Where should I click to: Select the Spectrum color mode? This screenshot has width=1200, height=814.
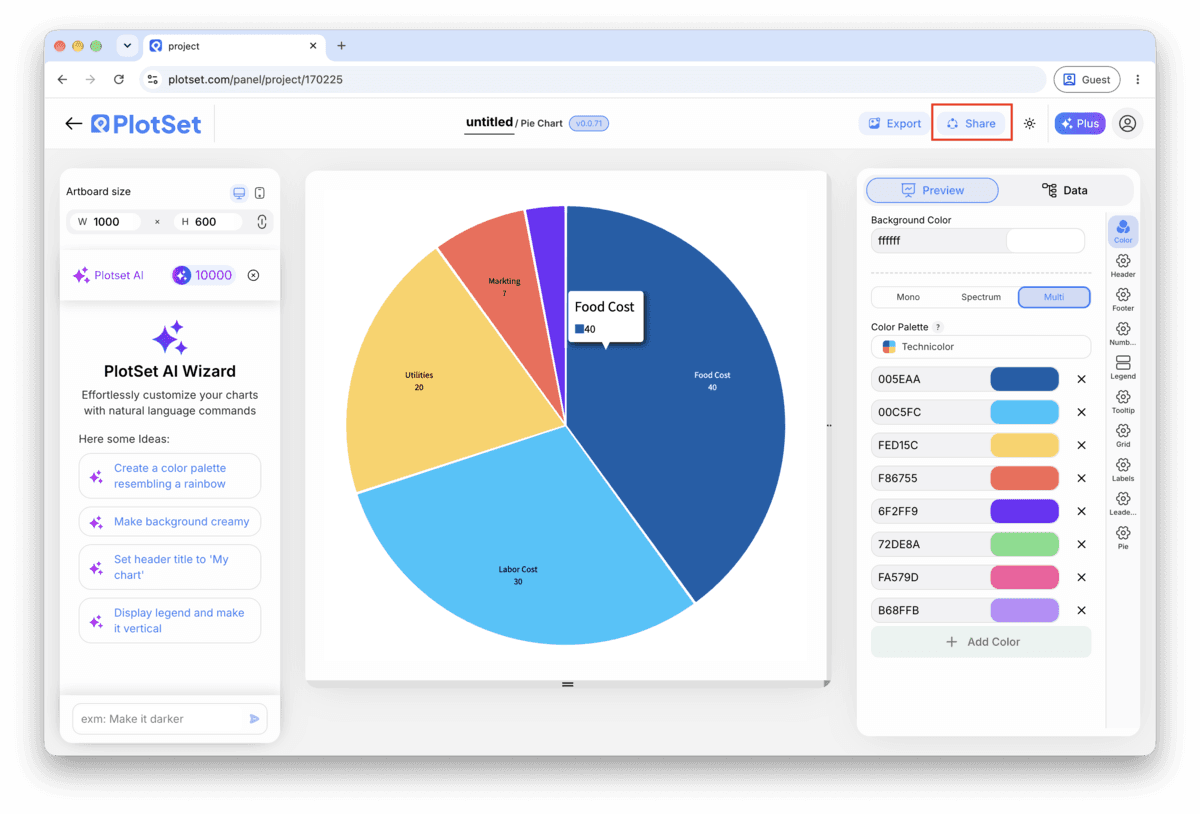pos(981,297)
